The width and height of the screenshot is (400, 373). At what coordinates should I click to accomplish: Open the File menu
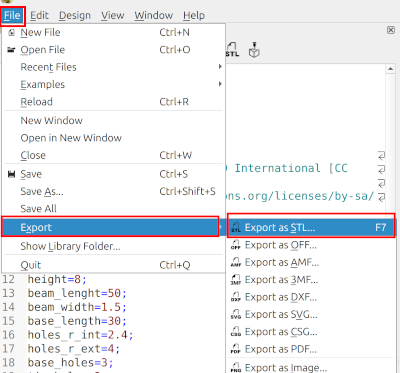click(x=12, y=16)
